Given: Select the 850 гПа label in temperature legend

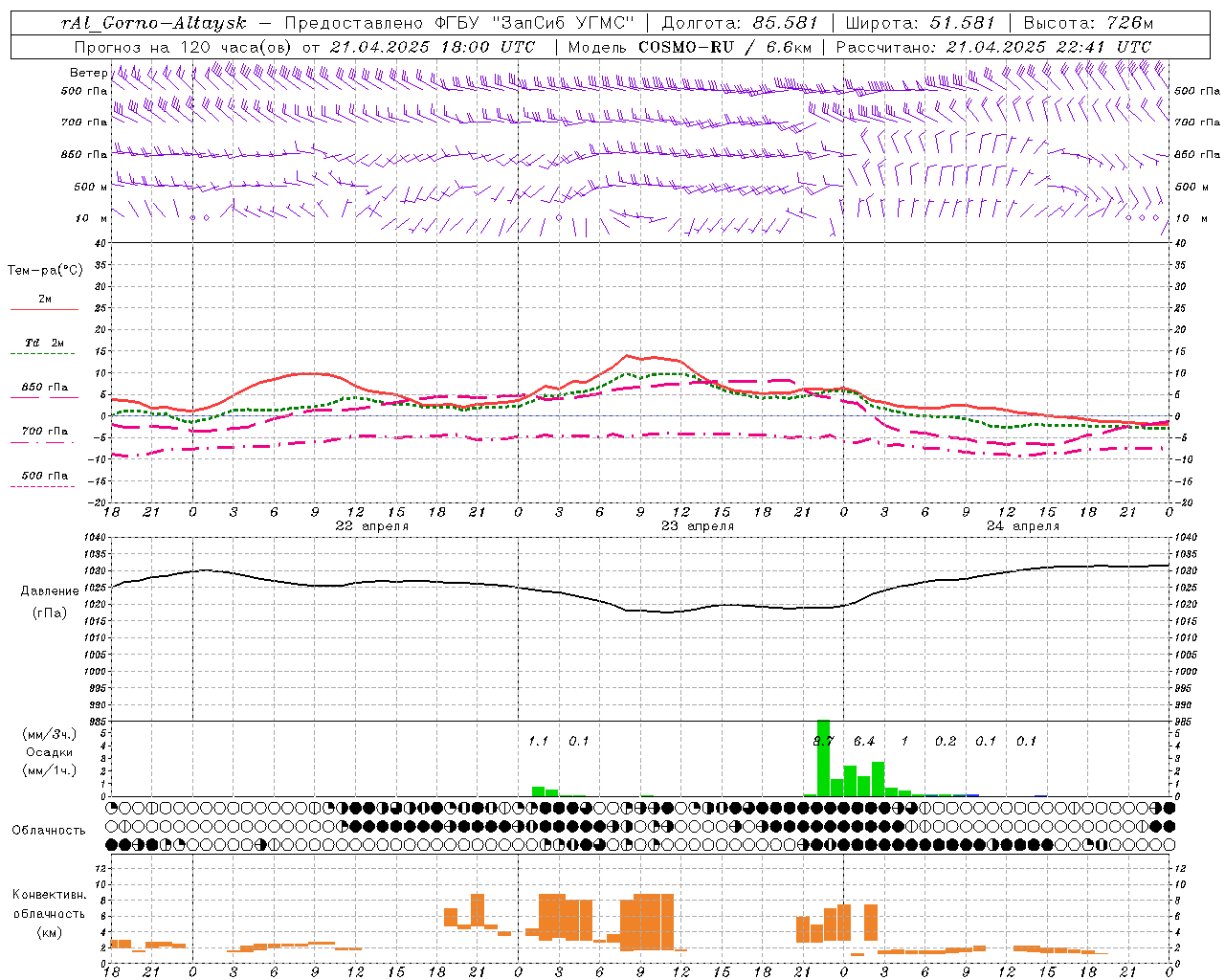Looking at the screenshot, I should point(45,388).
